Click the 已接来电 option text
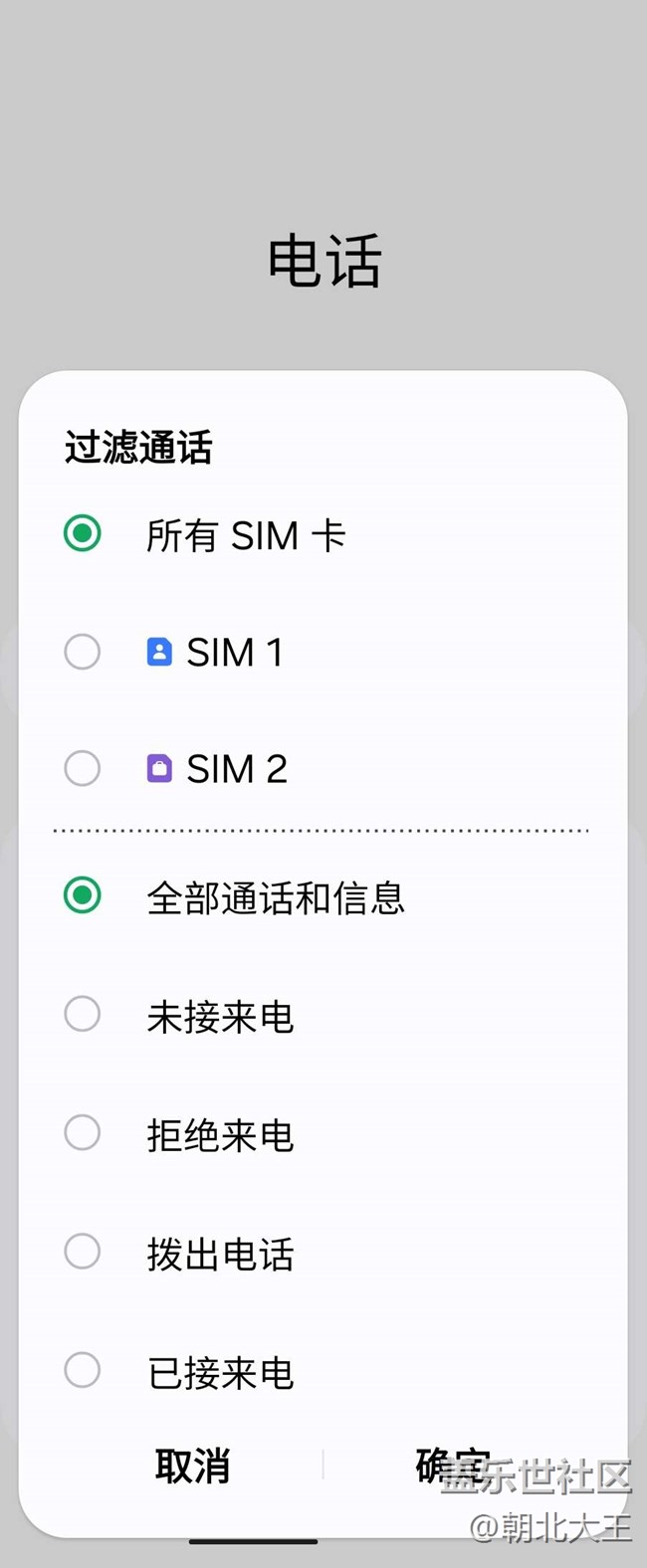The image size is (647, 1568). [220, 1373]
